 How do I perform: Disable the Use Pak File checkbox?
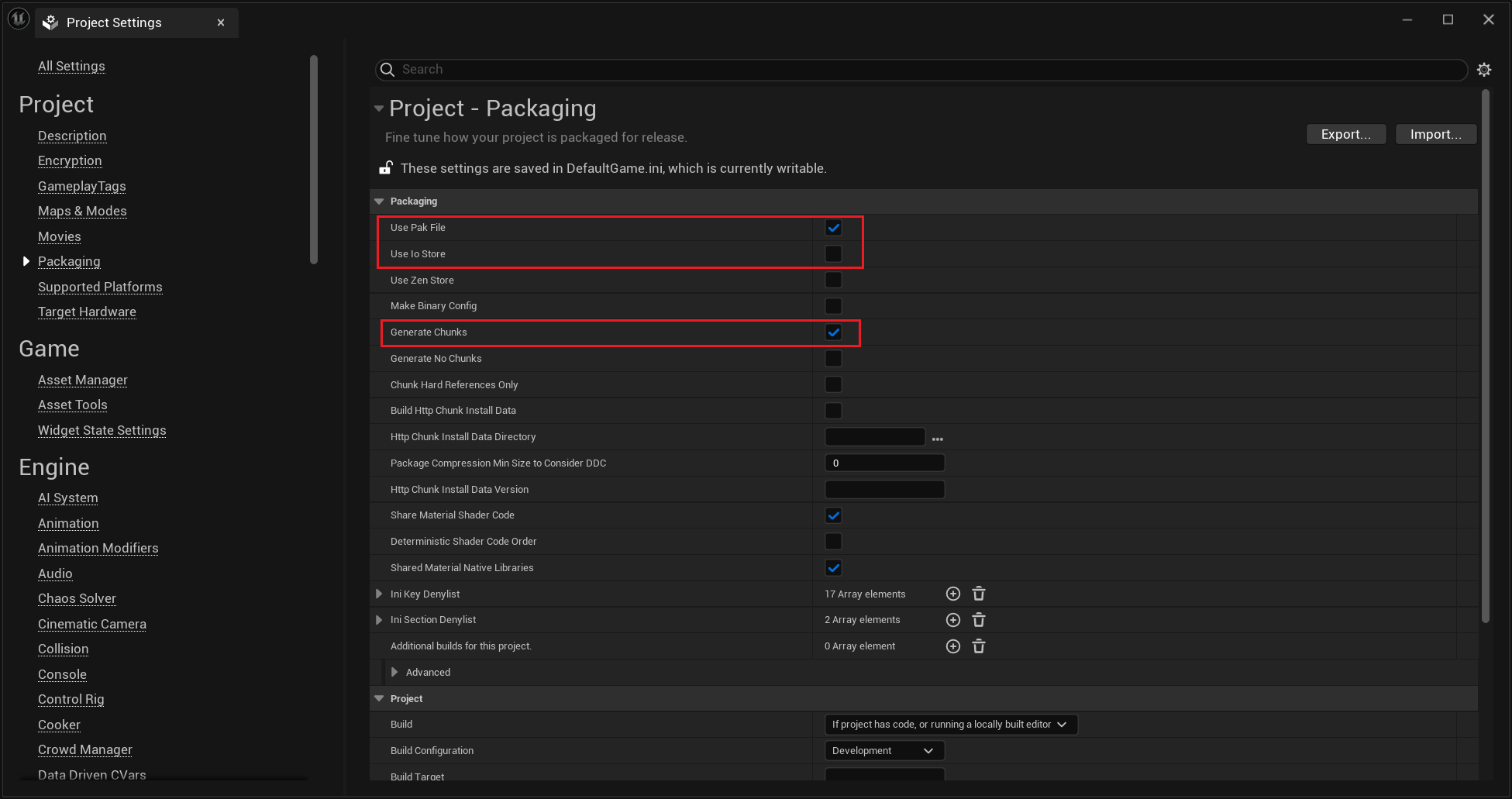[833, 228]
